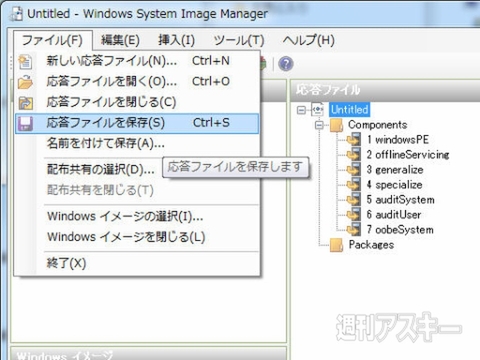Select 3 generalize pass
Screen dimensions: 480x360
click(395, 170)
